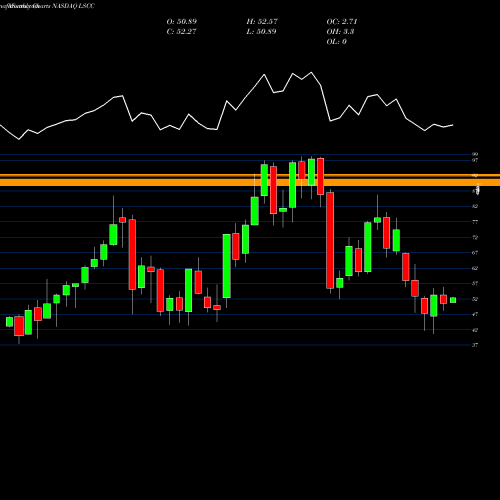Click the thick orange resistance band
The height and width of the screenshot is (500, 500).
pyautogui.click(x=250, y=182)
